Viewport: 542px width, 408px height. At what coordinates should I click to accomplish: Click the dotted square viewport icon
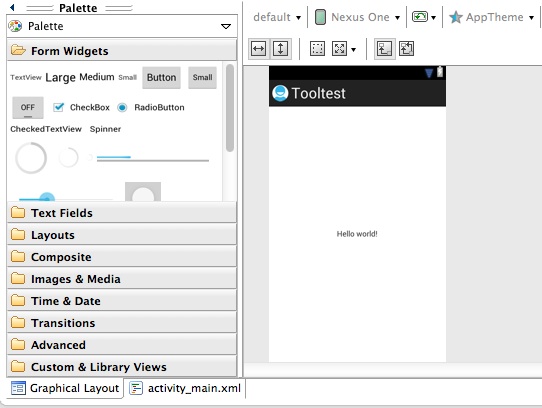[317, 49]
